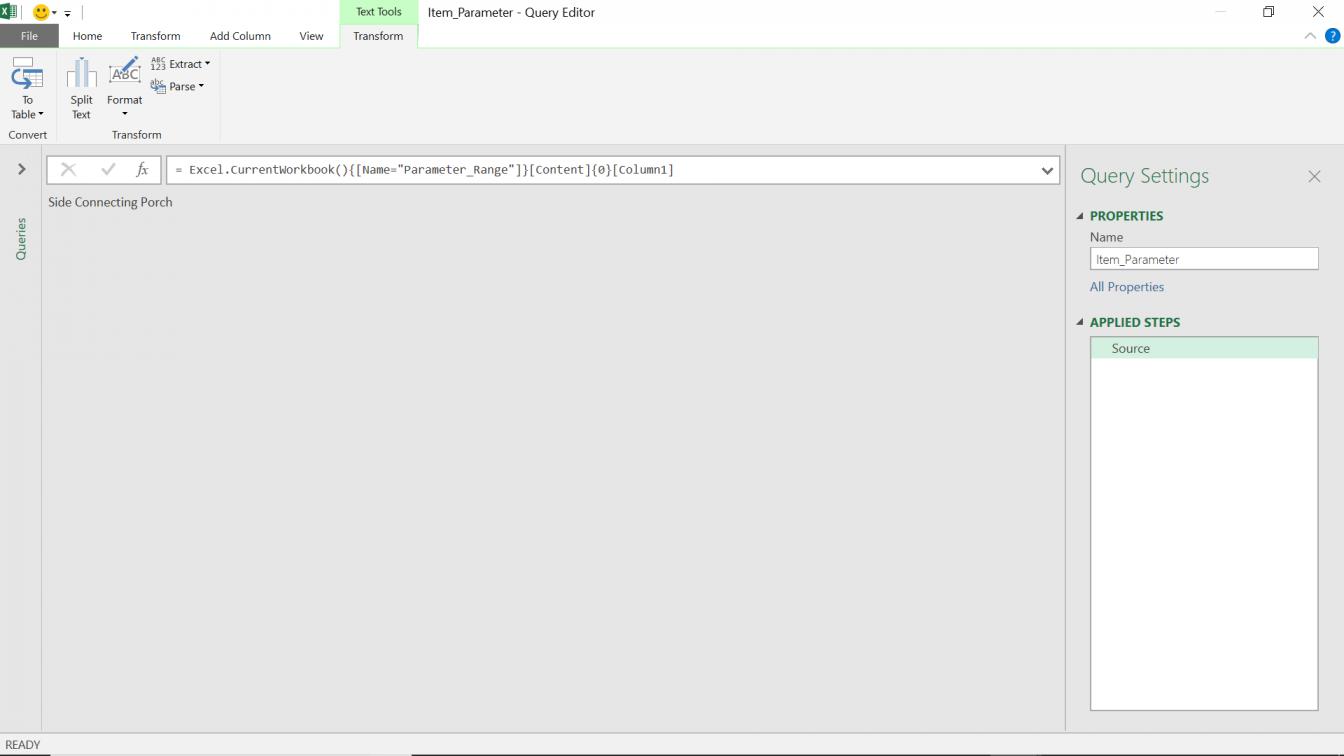The image size is (1344, 756).
Task: Cancel the formula edit with X icon
Action: pos(68,170)
